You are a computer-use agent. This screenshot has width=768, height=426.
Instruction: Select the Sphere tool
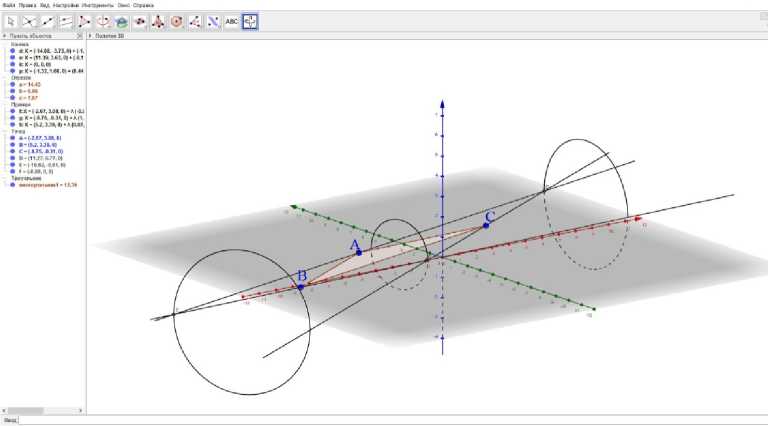(x=176, y=22)
